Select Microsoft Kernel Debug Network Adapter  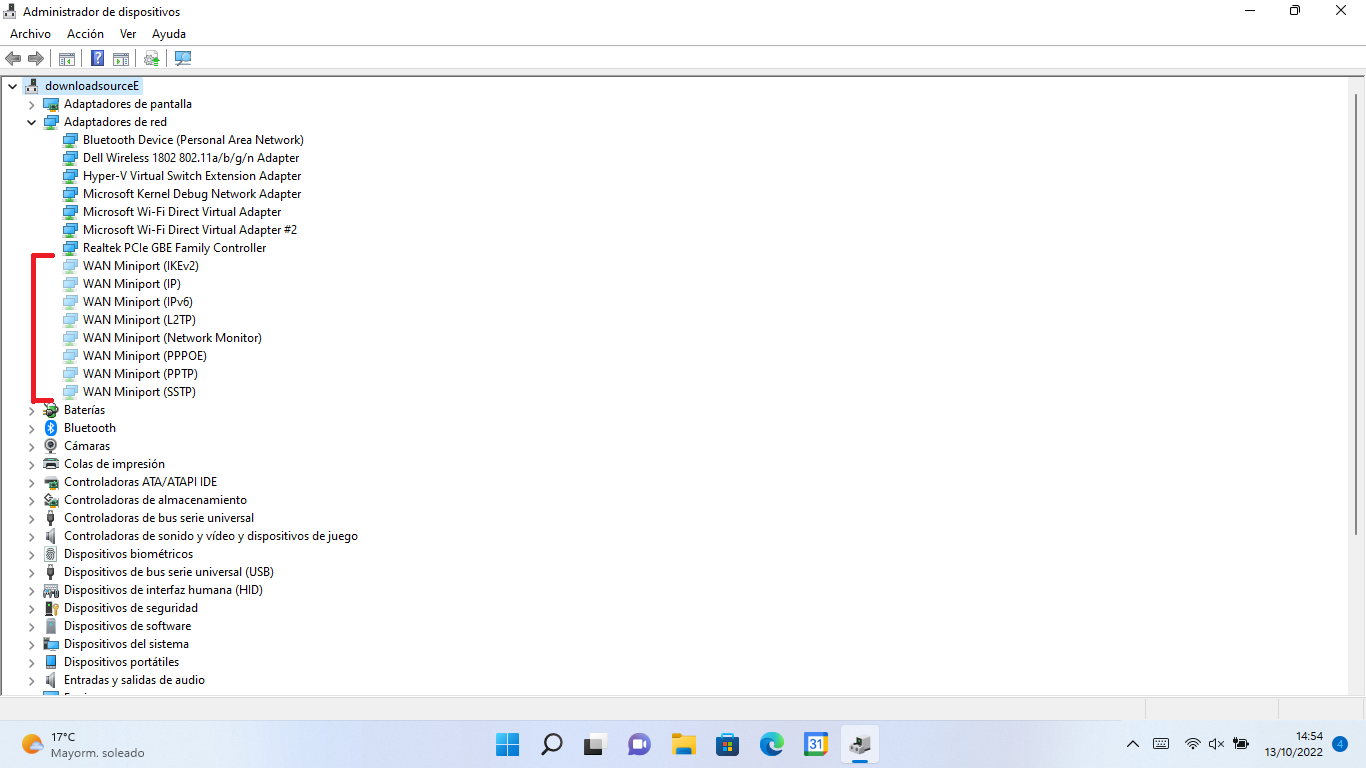(x=192, y=194)
